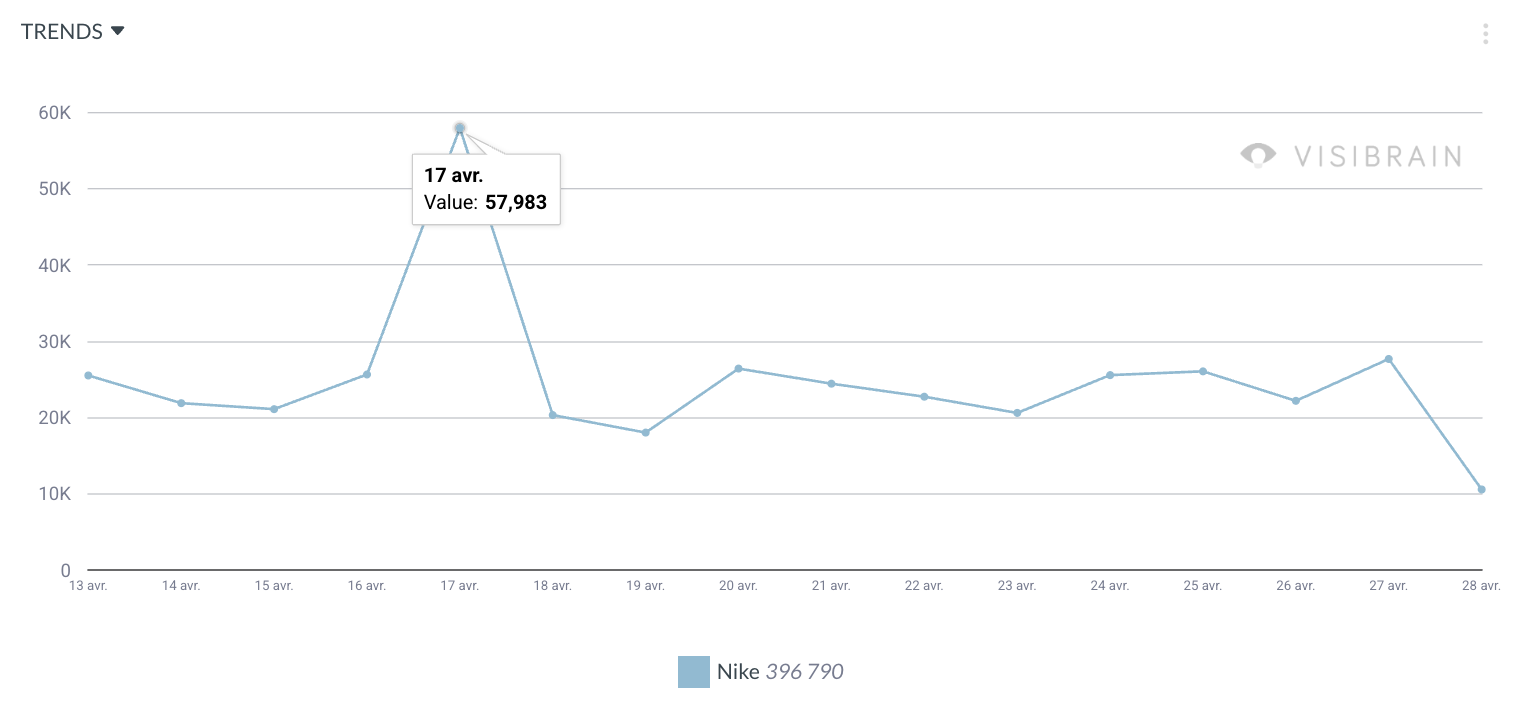1518x726 pixels.
Task: Toggle the Nike series via its legend entry
Action: 761,671
